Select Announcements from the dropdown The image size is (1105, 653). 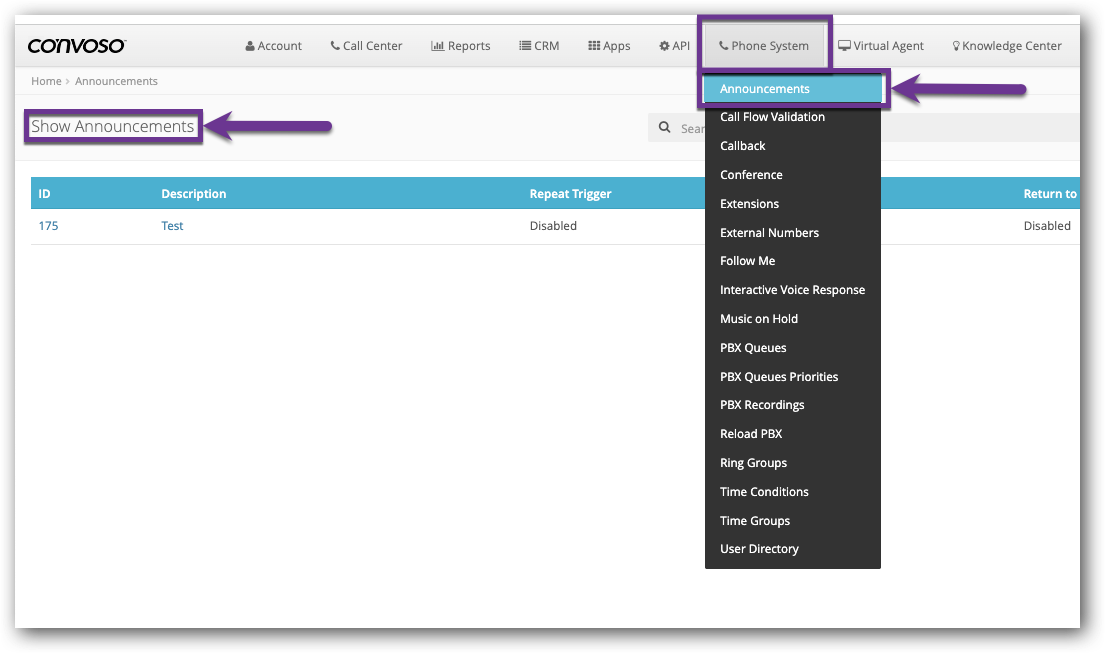coord(765,89)
